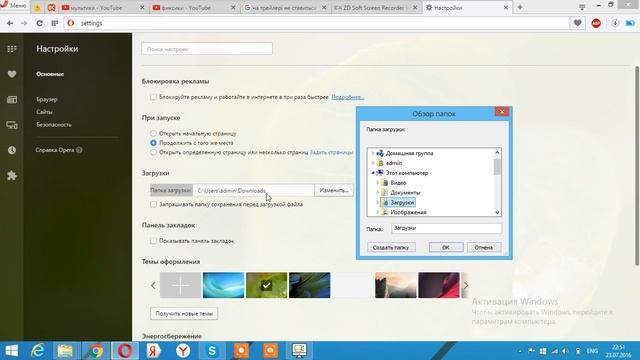Select Продолжить с того же места option
The width and height of the screenshot is (640, 360).
(153, 143)
